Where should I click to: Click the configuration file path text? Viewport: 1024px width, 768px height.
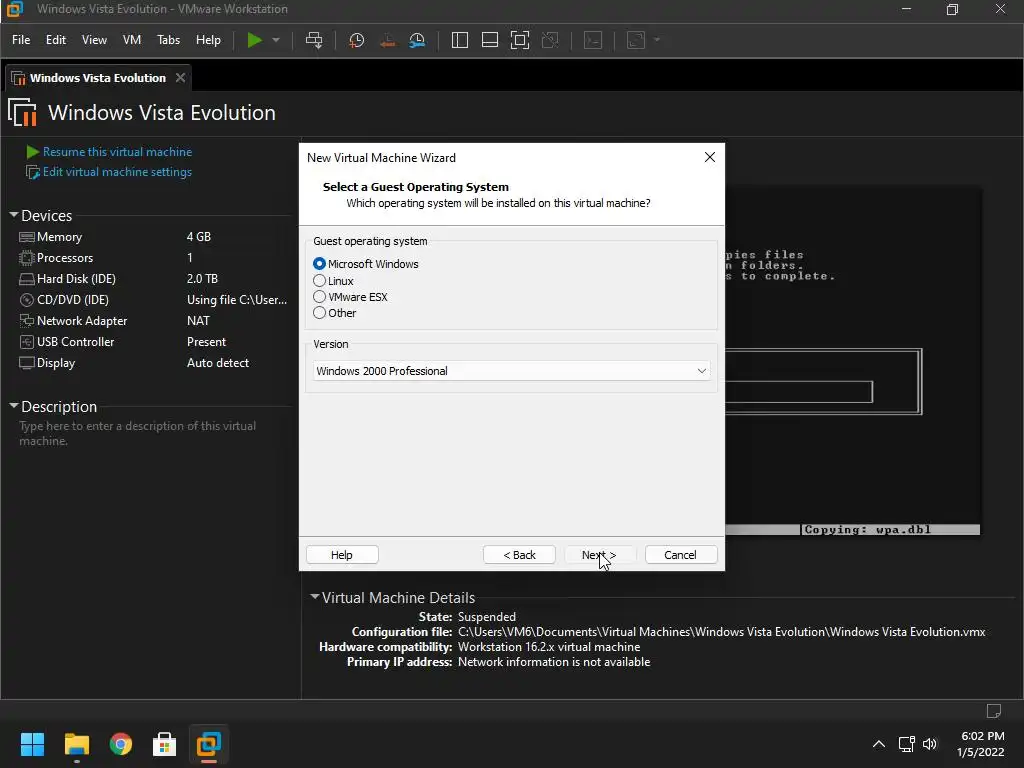coord(722,632)
